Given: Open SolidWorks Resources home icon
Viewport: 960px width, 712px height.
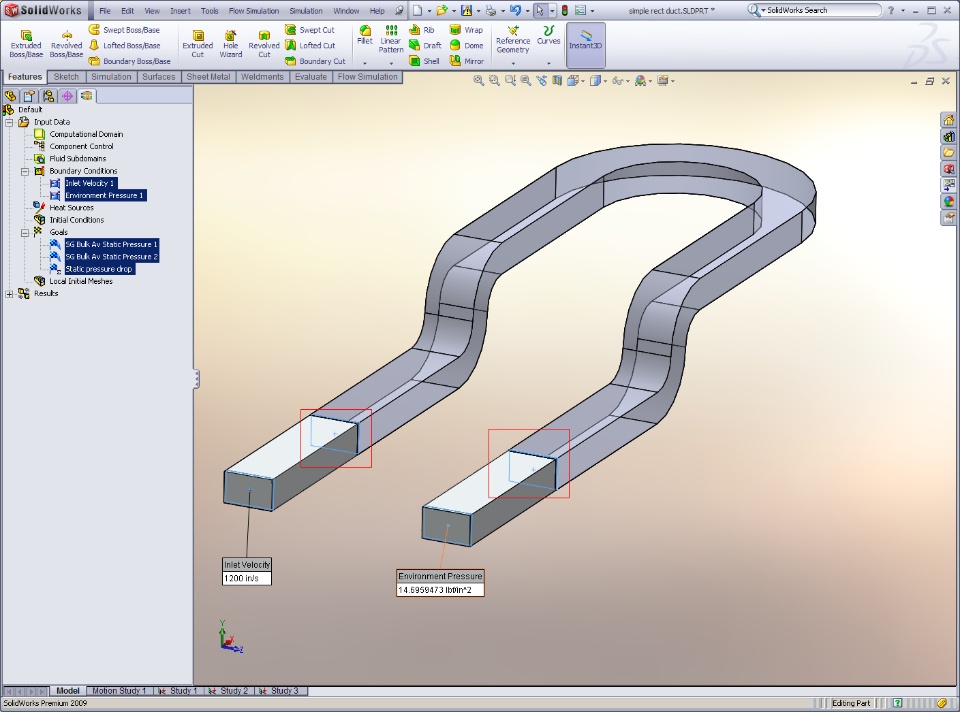Looking at the screenshot, I should 948,120.
